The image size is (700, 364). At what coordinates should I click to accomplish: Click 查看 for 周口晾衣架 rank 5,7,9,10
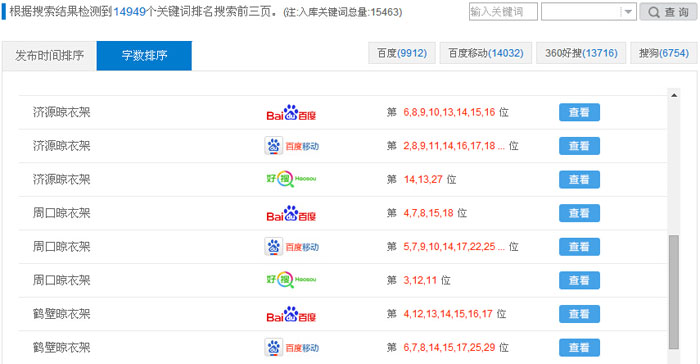point(579,247)
